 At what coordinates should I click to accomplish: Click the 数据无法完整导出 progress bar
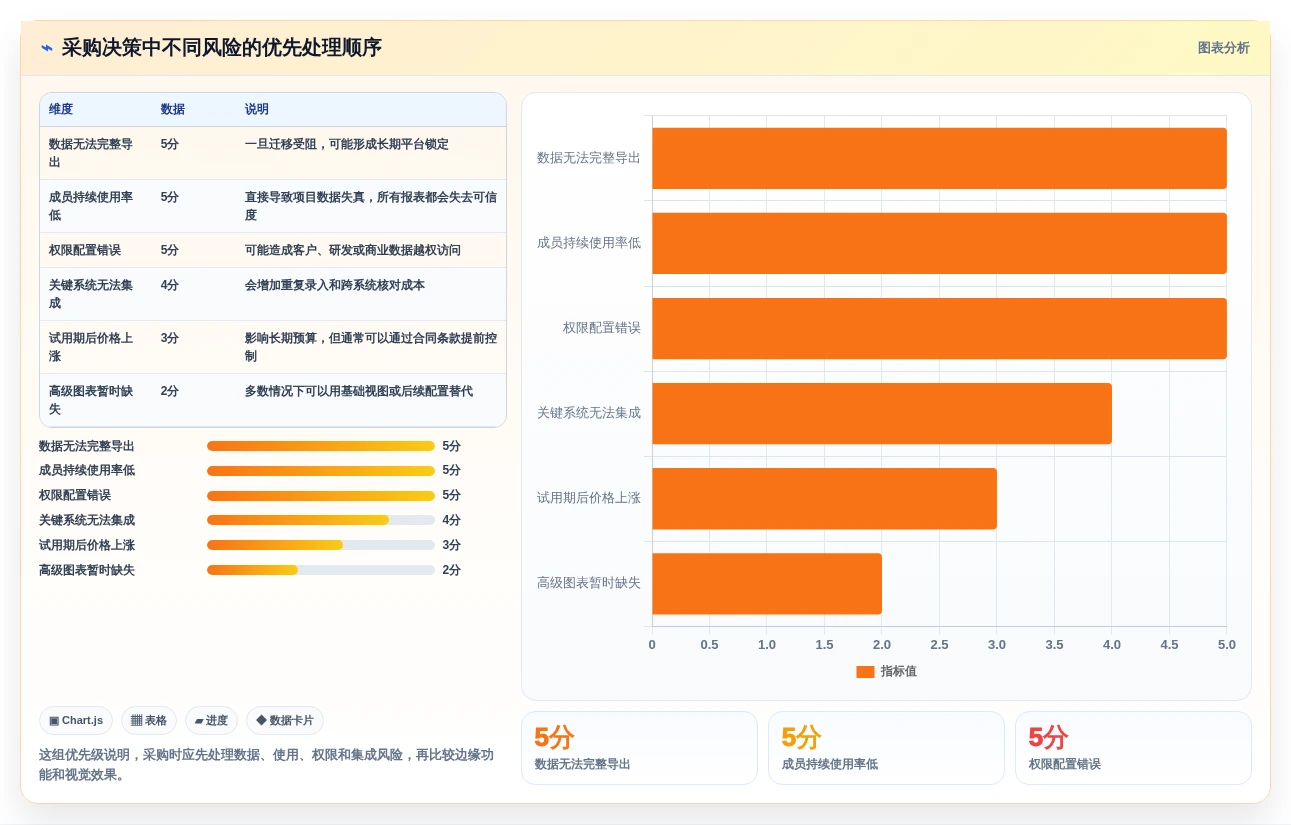(321, 446)
